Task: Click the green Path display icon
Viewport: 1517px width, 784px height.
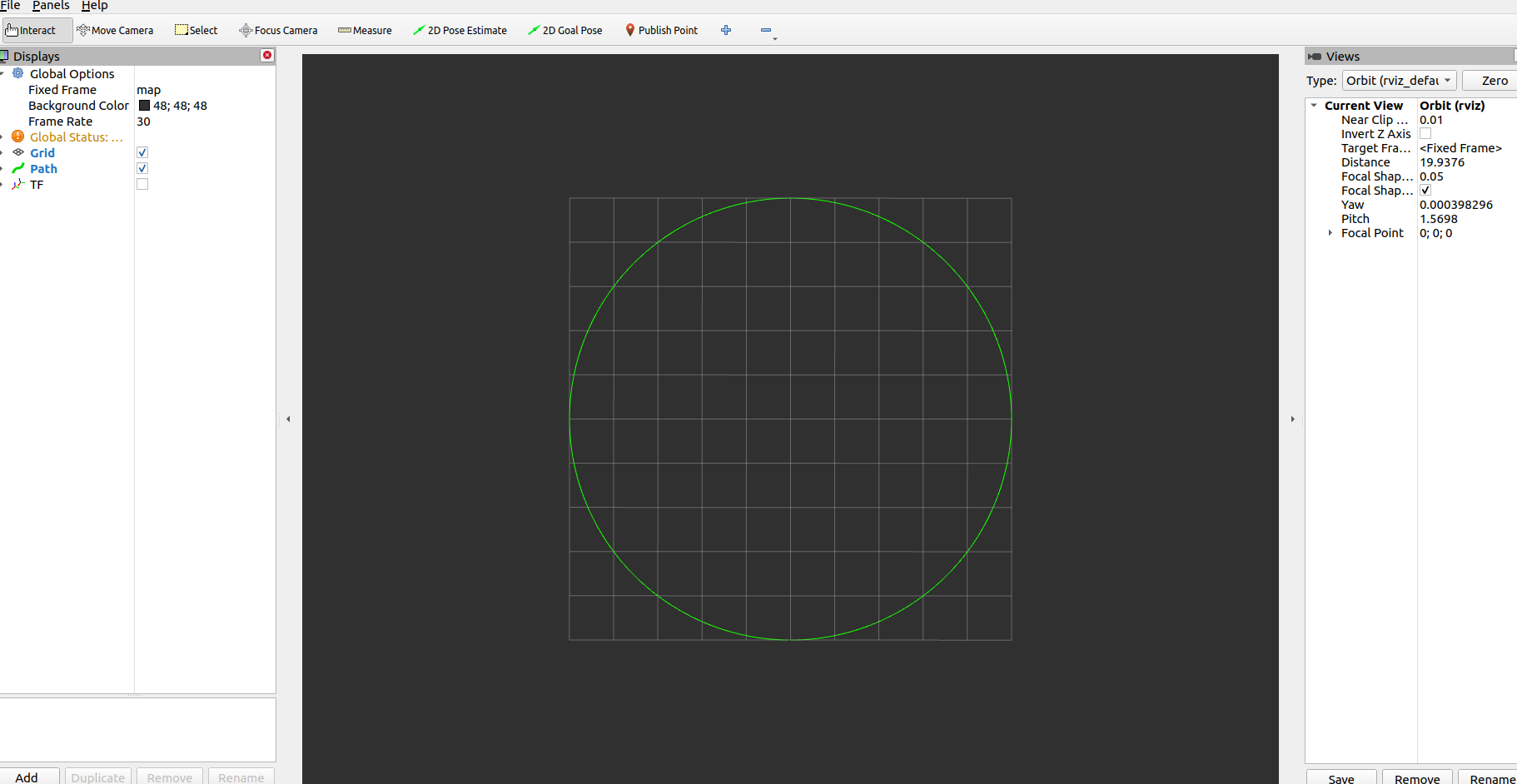Action: 18,168
